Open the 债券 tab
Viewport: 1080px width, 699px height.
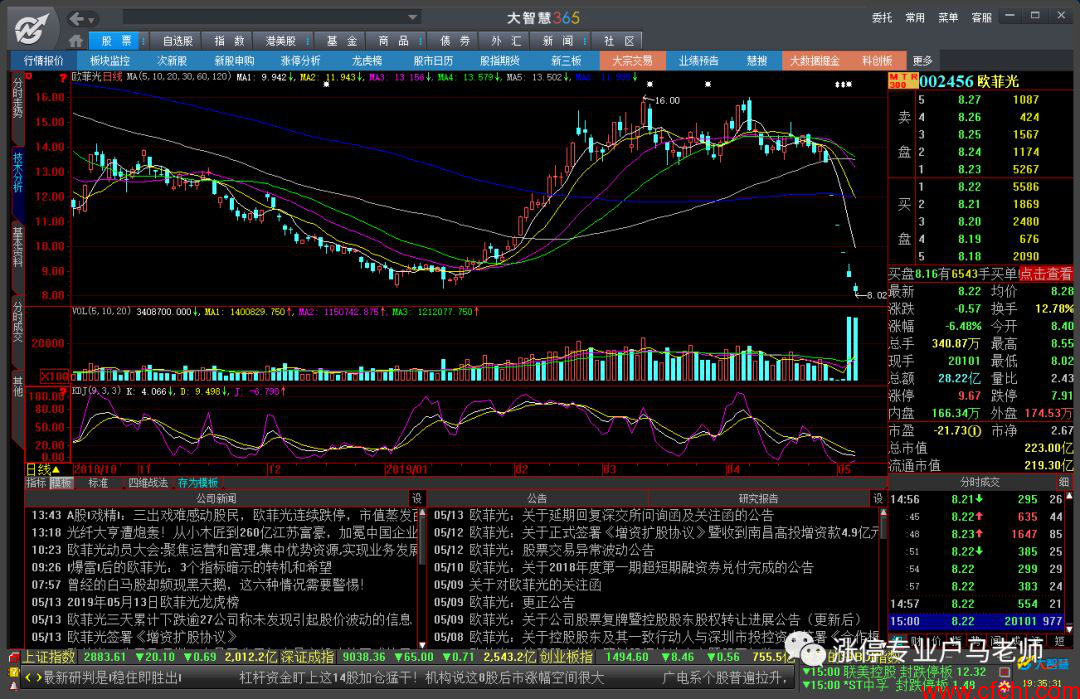(455, 41)
